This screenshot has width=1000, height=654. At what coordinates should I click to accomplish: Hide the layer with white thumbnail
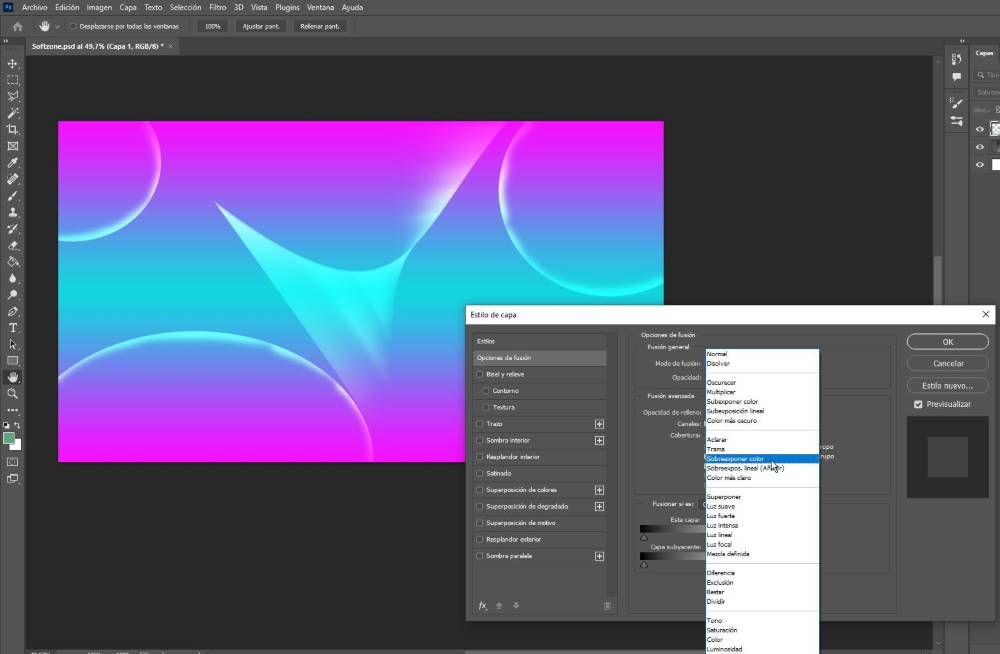click(x=980, y=165)
